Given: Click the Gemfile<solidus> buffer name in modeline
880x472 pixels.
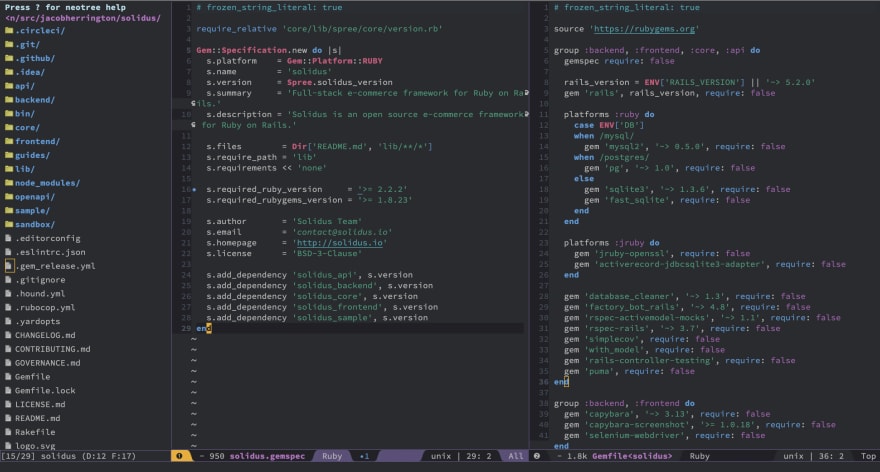Looking at the screenshot, I should (632, 456).
